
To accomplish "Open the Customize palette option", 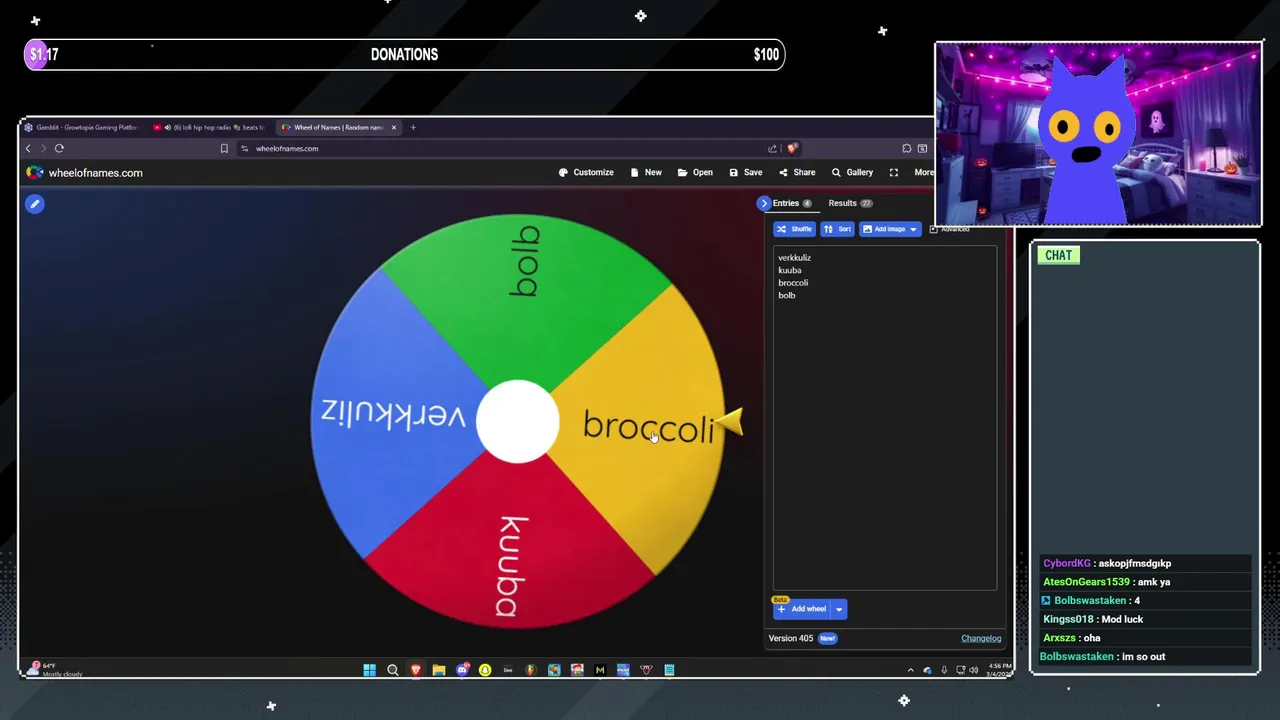I will tap(586, 172).
